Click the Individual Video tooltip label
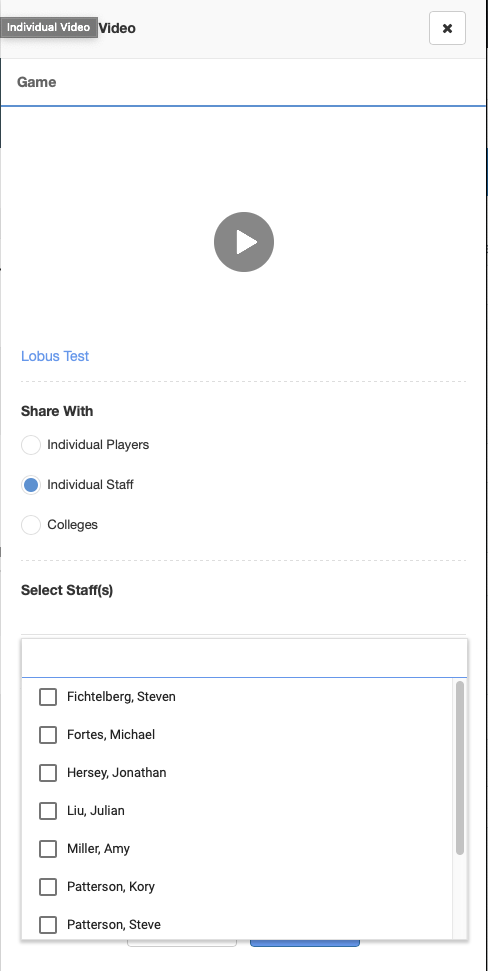Viewport: 488px width, 971px height. [x=49, y=27]
